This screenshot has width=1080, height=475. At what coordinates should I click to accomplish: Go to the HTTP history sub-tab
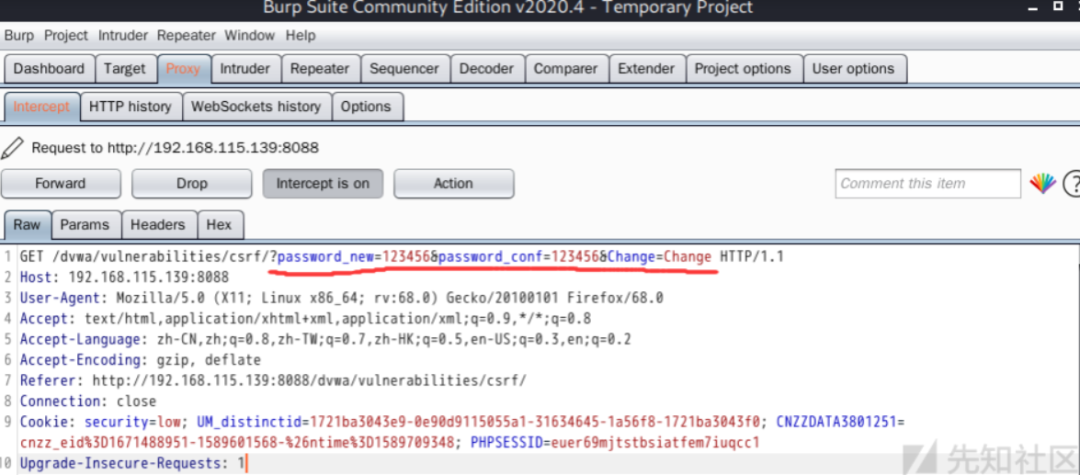point(130,106)
